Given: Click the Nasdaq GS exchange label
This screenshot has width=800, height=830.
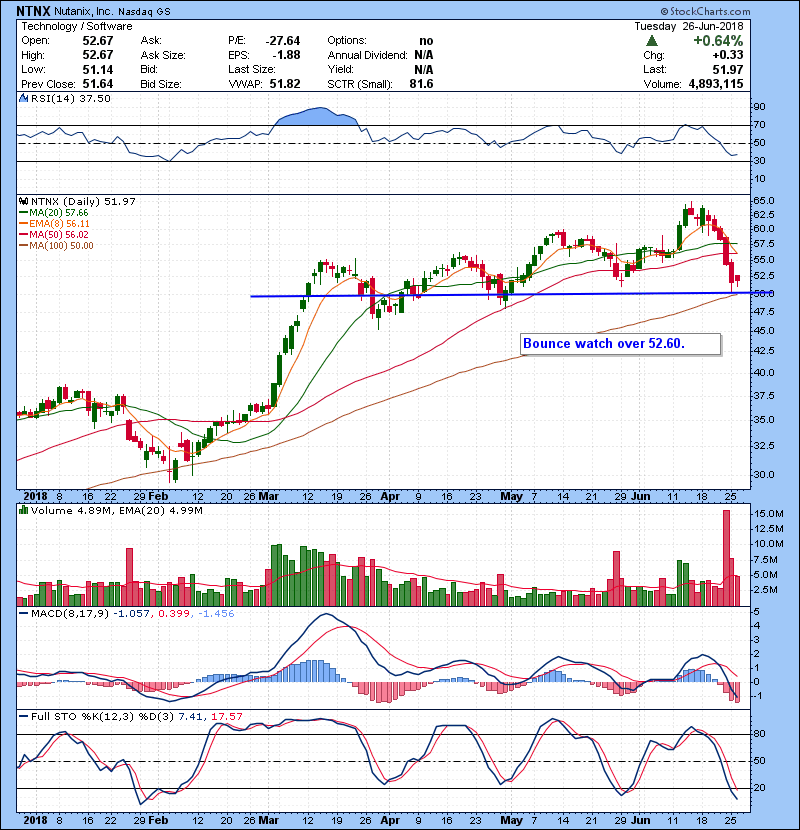Looking at the screenshot, I should [x=144, y=12].
